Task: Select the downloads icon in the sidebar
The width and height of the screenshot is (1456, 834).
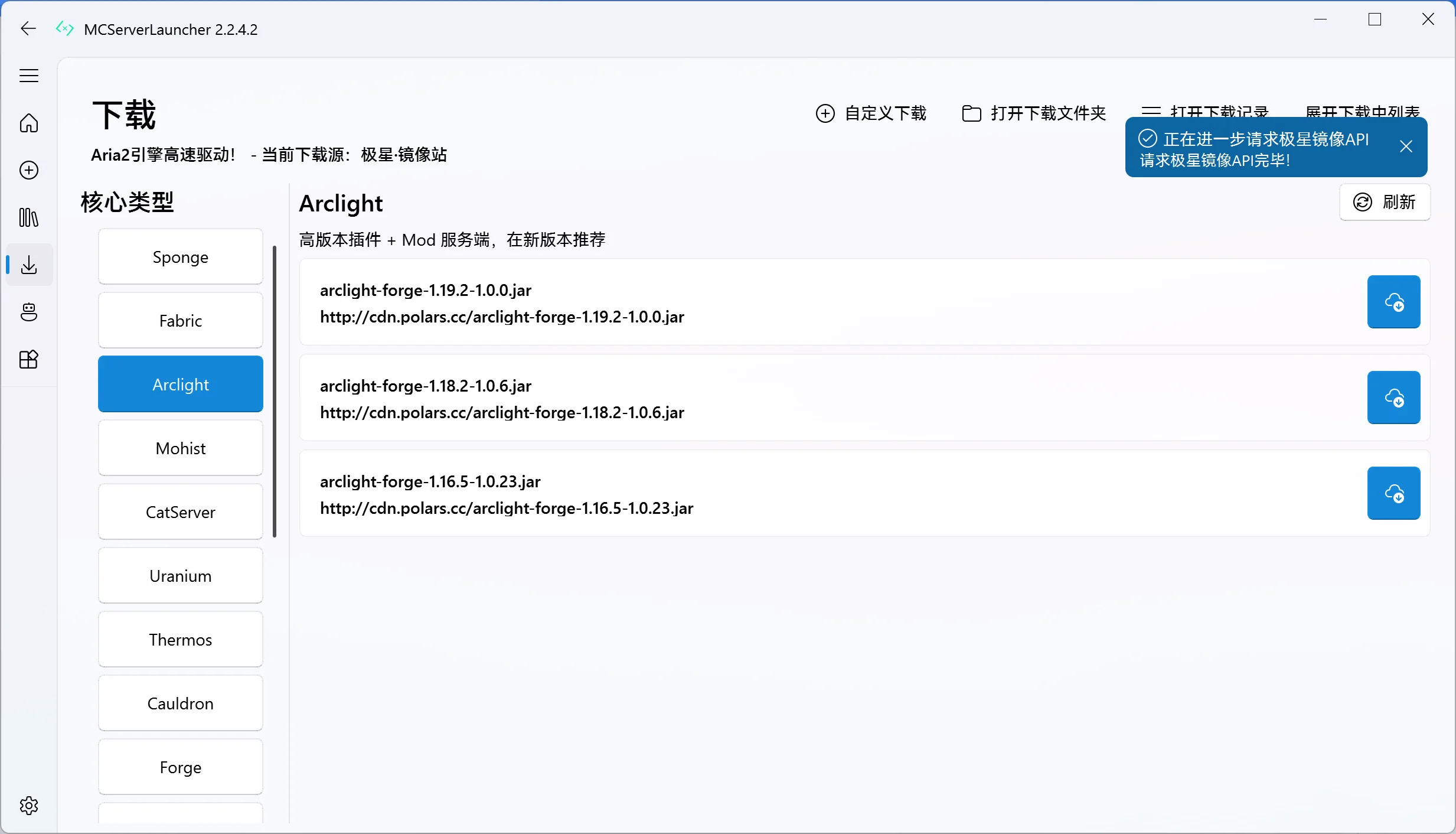Action: pyautogui.click(x=28, y=265)
